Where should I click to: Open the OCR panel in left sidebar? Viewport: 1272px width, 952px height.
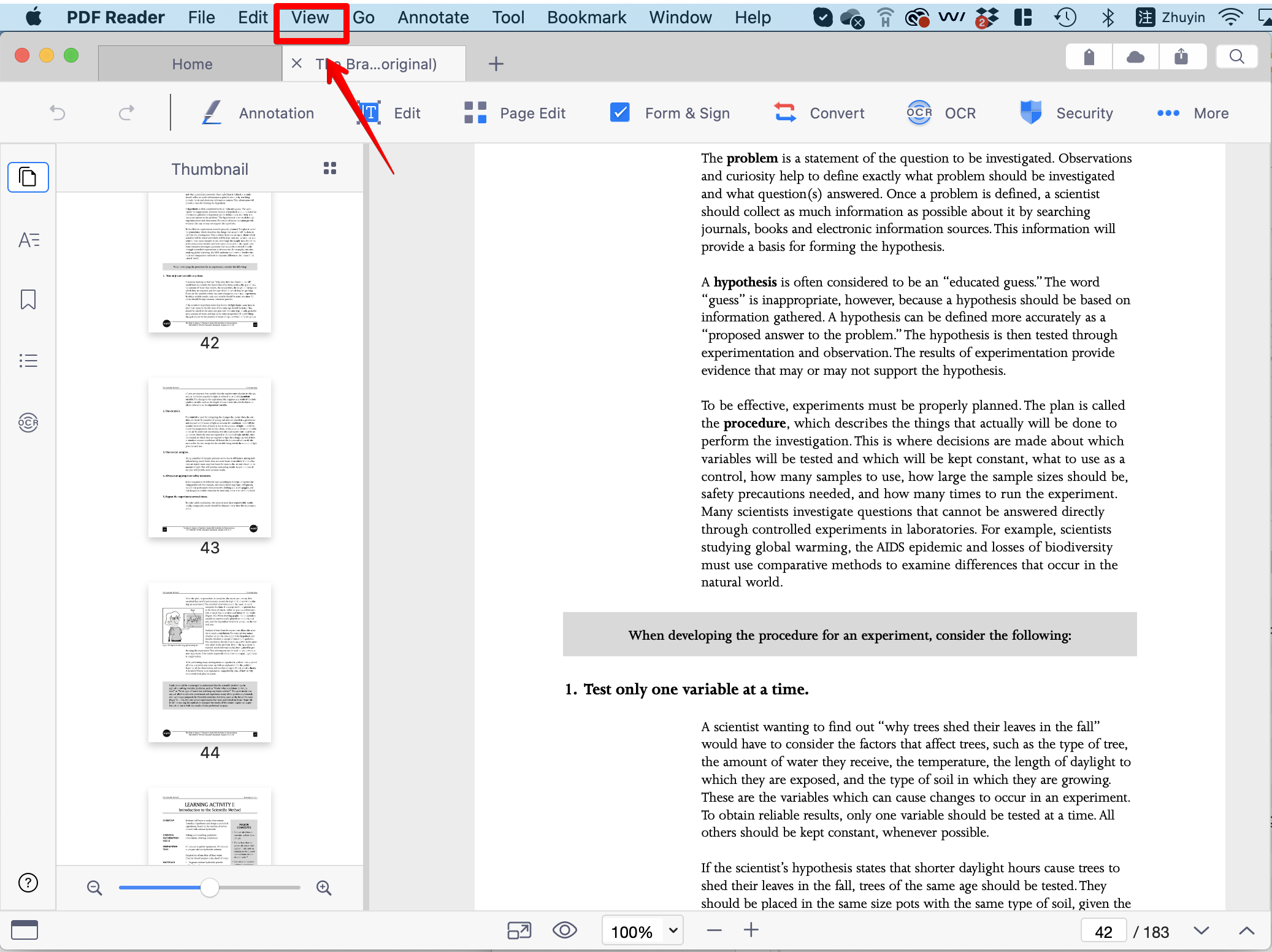click(x=28, y=423)
